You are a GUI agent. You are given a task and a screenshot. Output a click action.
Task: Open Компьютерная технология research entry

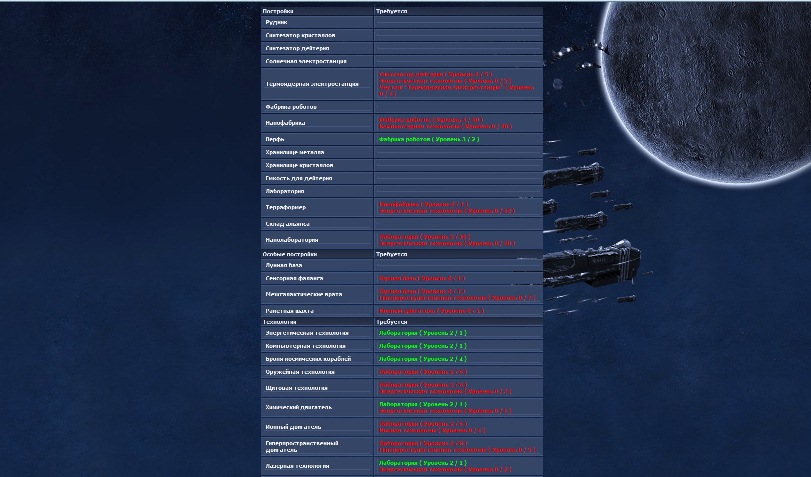click(x=307, y=346)
